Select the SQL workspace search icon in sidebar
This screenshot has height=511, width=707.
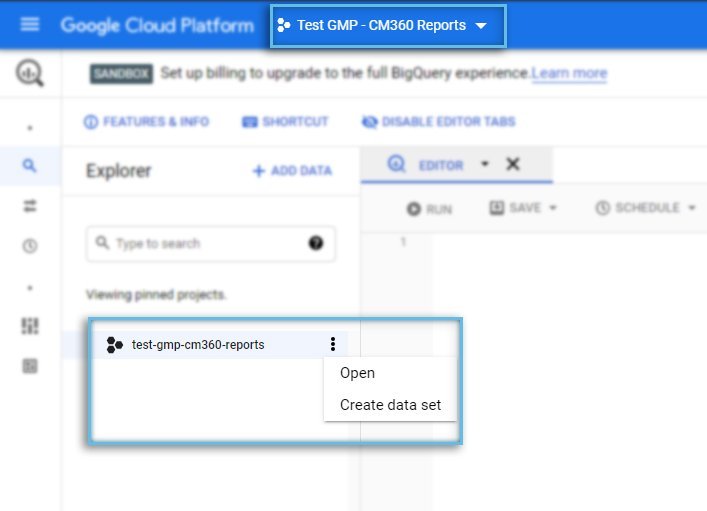(x=30, y=166)
